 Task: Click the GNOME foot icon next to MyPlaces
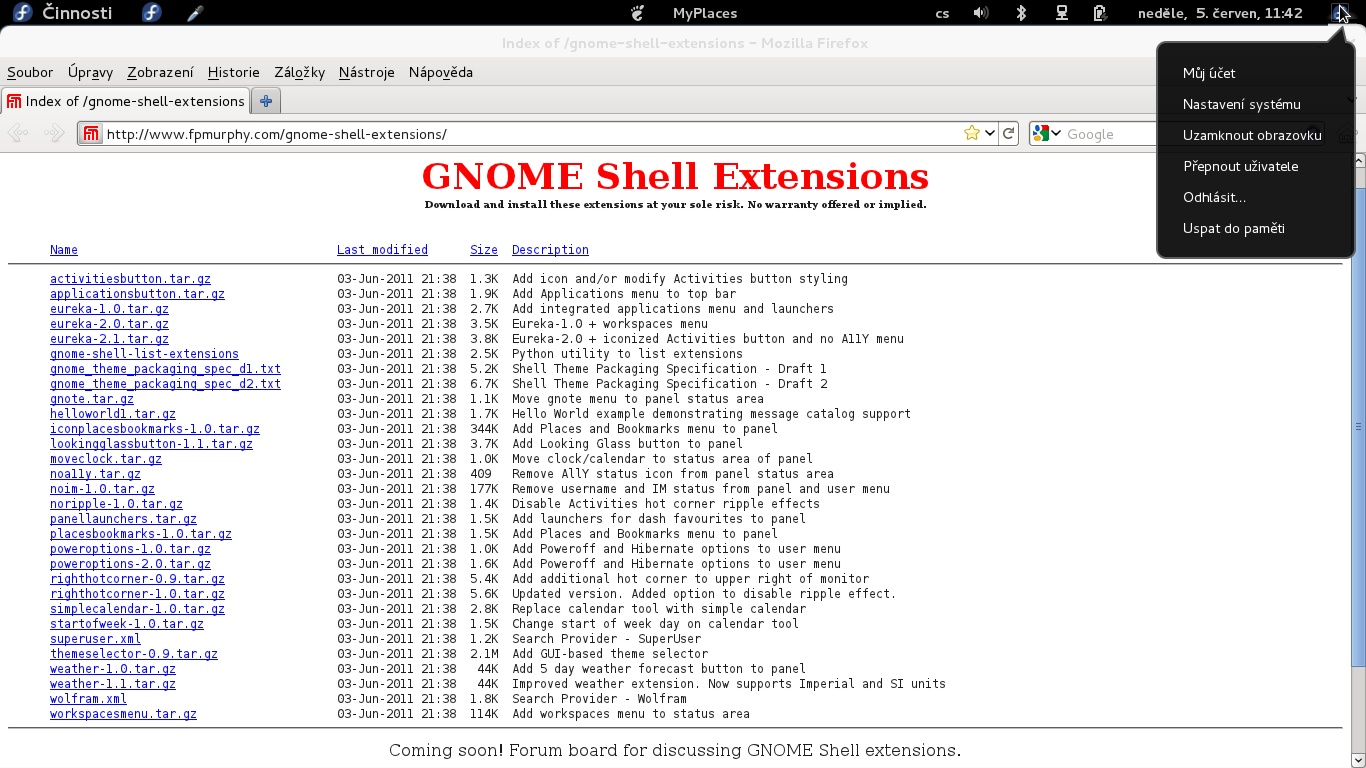coord(638,13)
